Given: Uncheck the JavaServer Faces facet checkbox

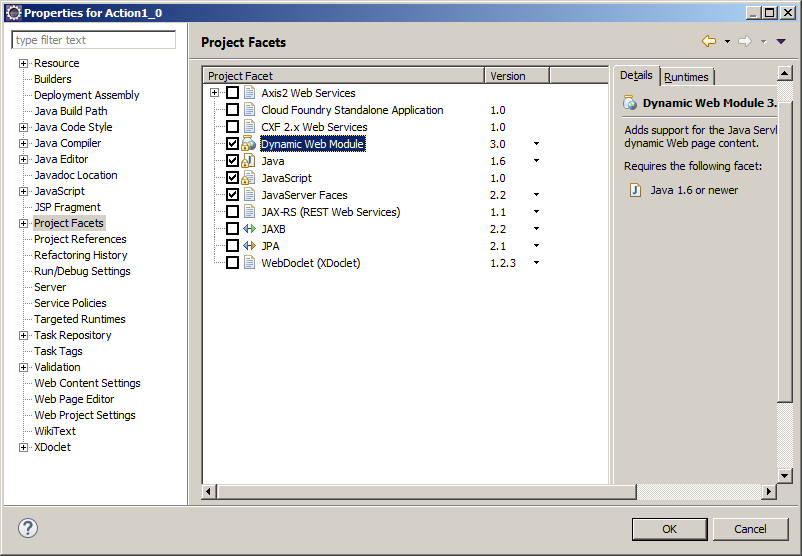Looking at the screenshot, I should (232, 194).
